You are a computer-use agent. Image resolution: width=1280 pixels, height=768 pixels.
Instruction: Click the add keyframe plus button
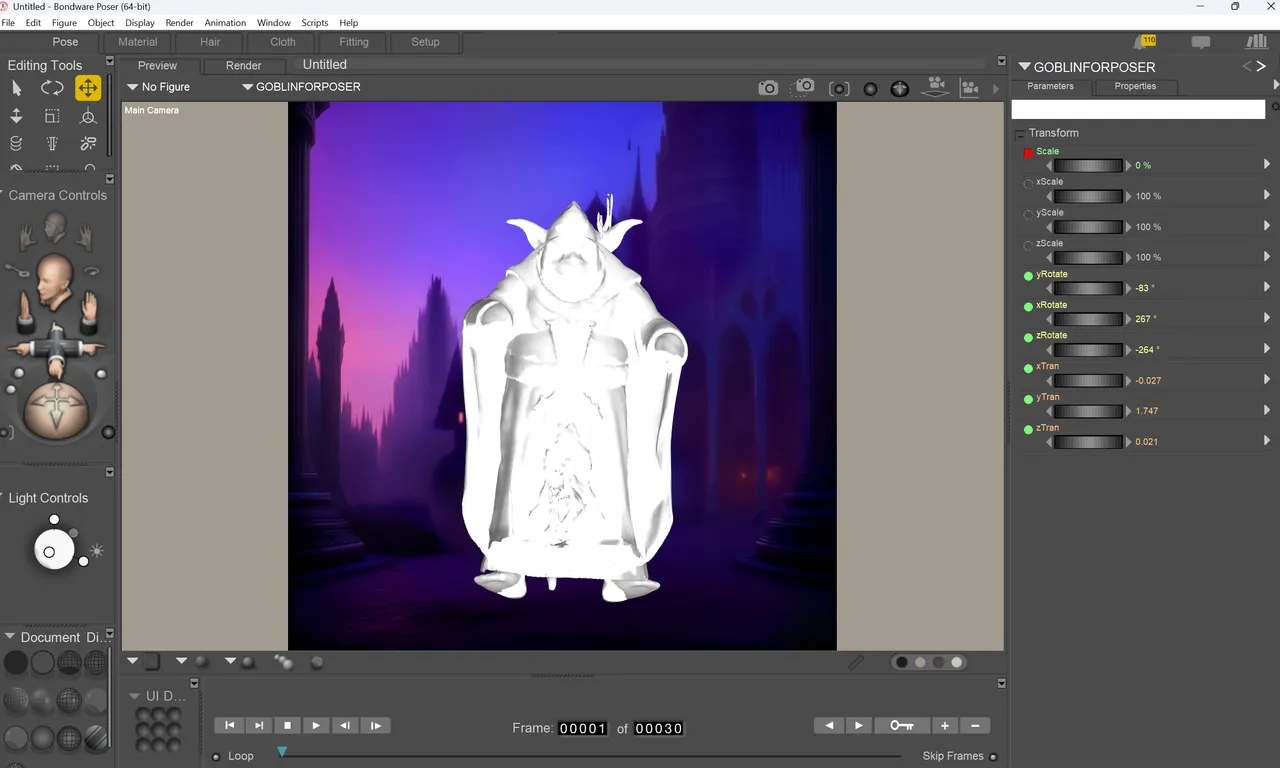click(944, 726)
